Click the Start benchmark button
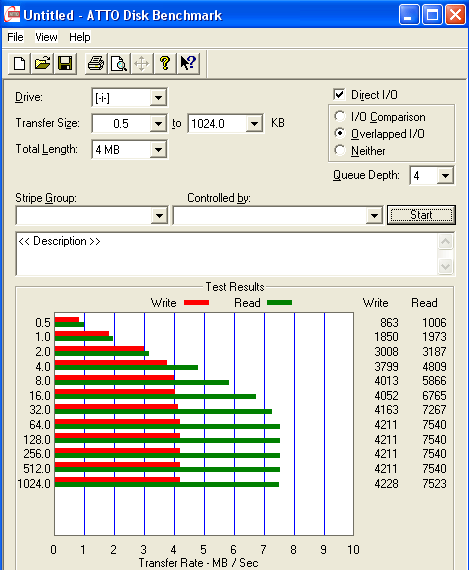The height and width of the screenshot is (570, 469). point(421,215)
